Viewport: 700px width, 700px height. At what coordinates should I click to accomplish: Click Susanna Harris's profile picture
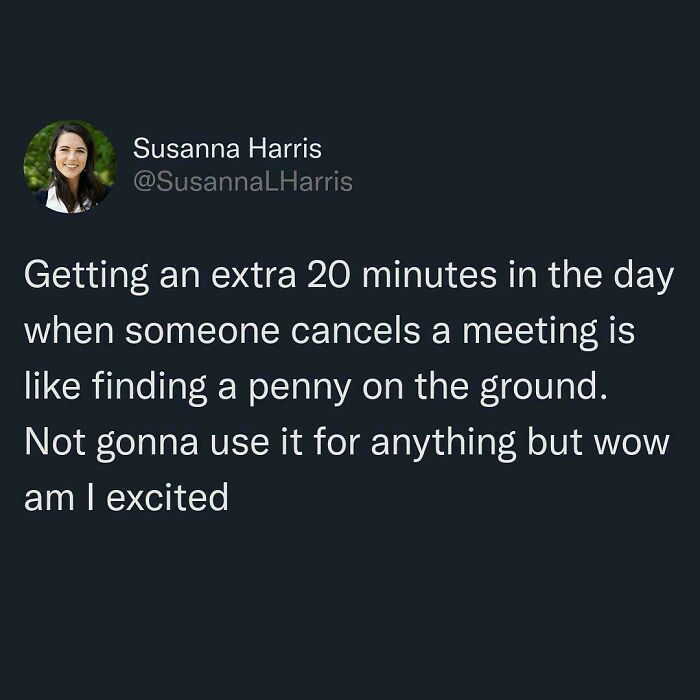pos(70,167)
